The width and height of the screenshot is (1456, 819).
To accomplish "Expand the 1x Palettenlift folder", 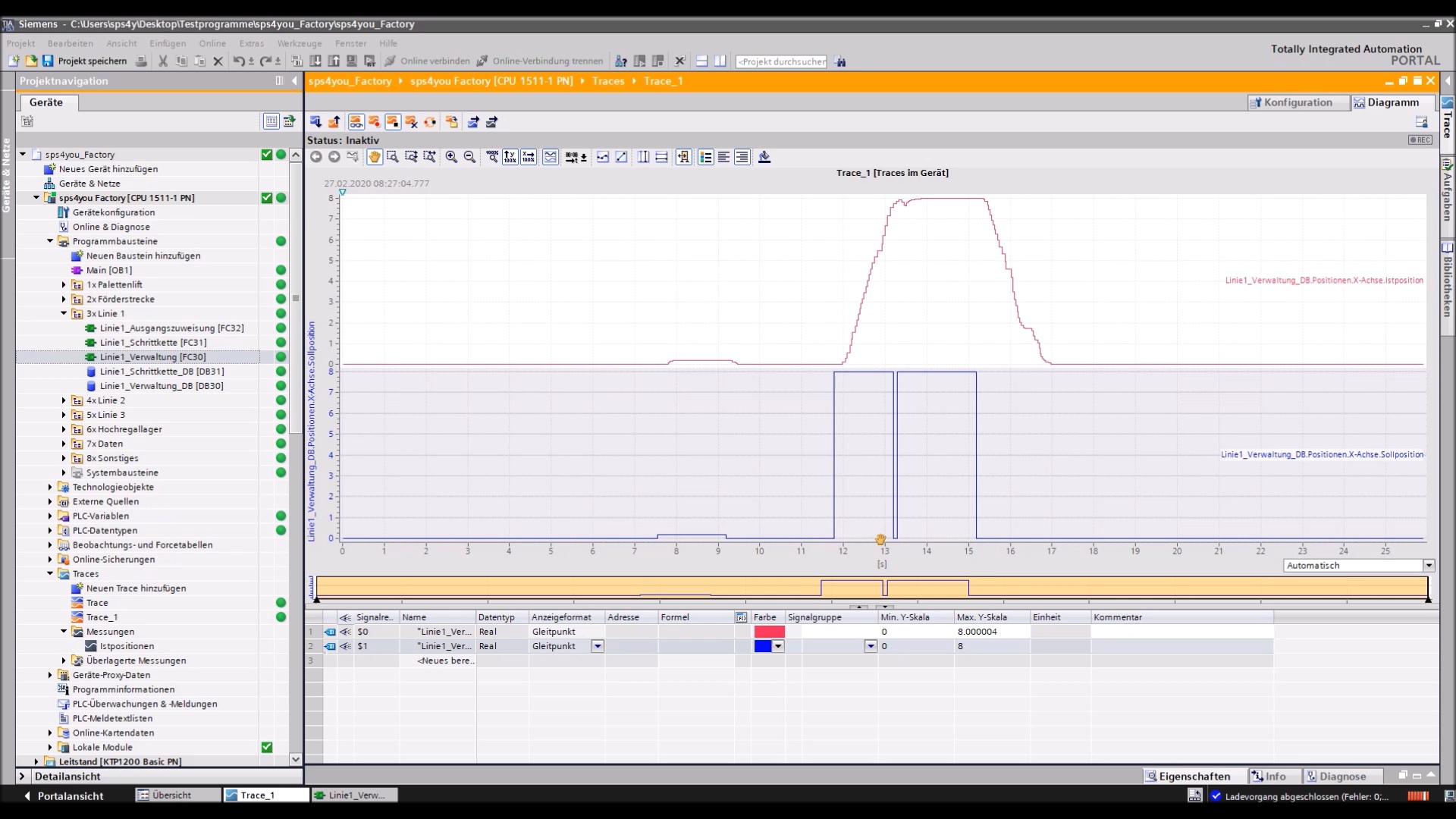I will (64, 285).
